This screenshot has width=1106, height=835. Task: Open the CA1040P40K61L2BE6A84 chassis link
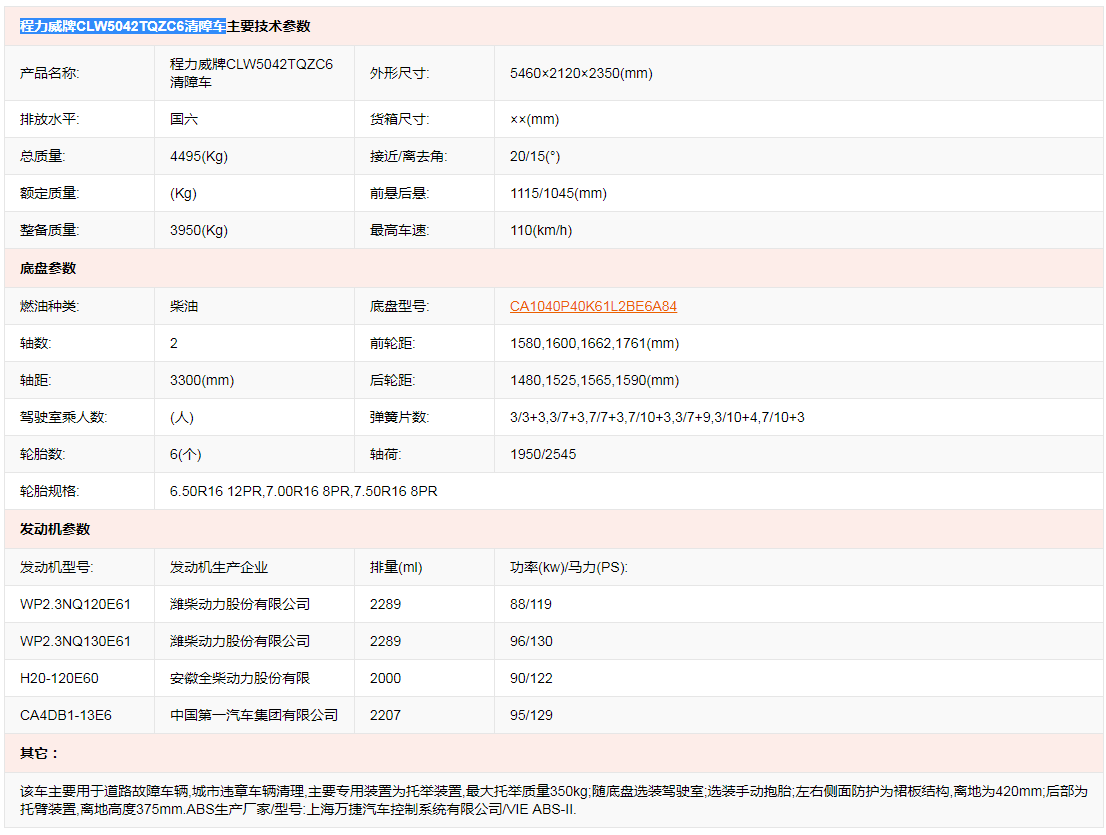click(x=596, y=305)
